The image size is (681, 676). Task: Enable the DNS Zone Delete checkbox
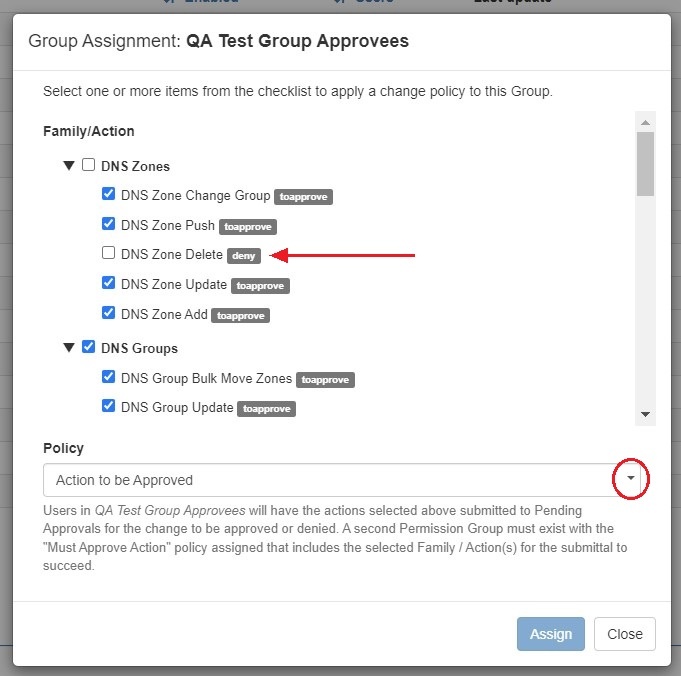coord(108,254)
